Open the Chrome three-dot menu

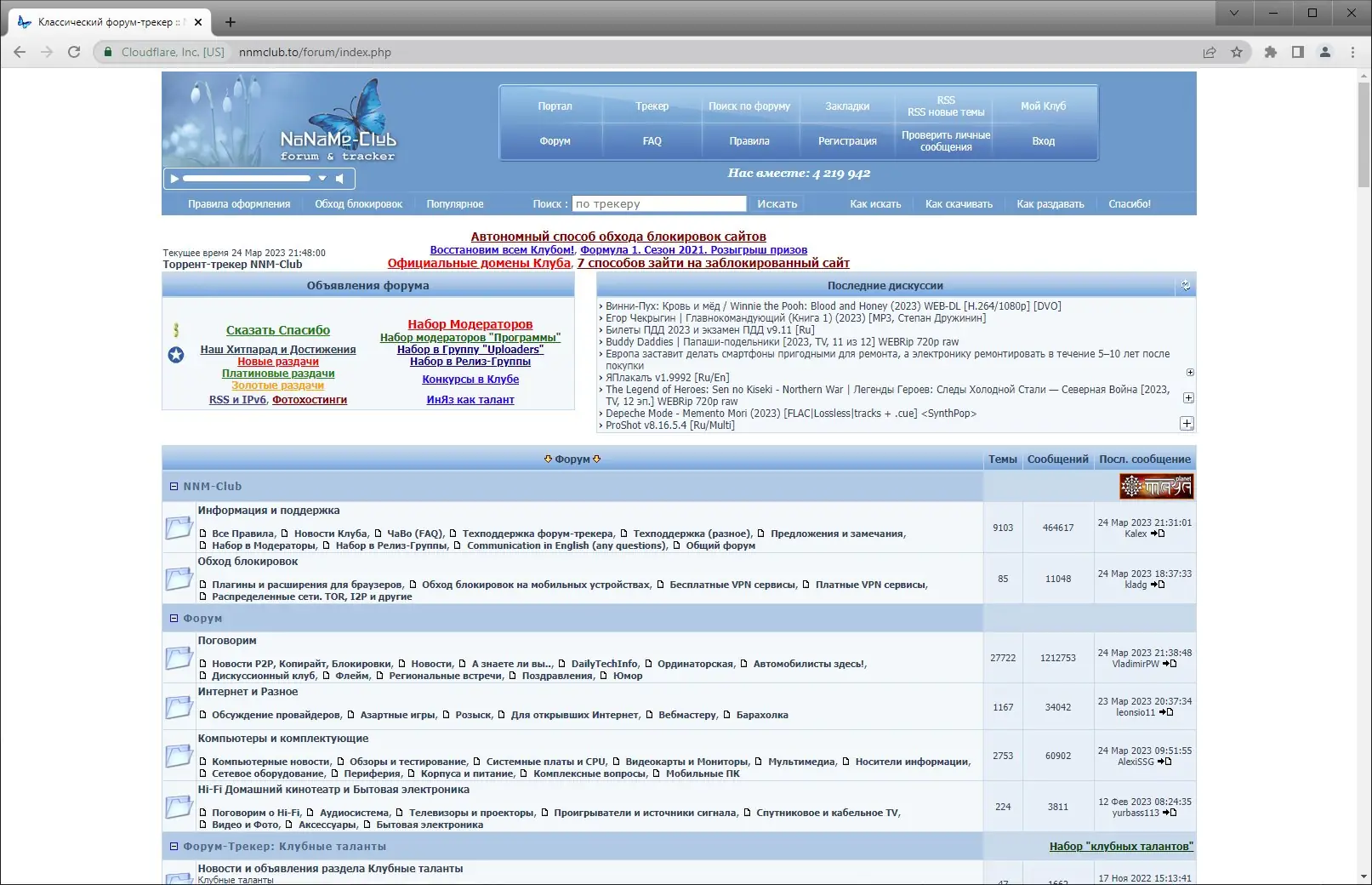click(x=1352, y=52)
